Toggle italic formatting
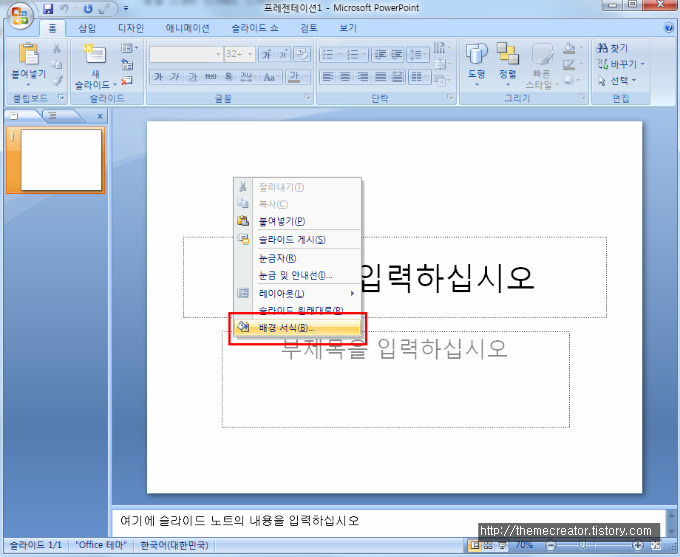 point(175,77)
